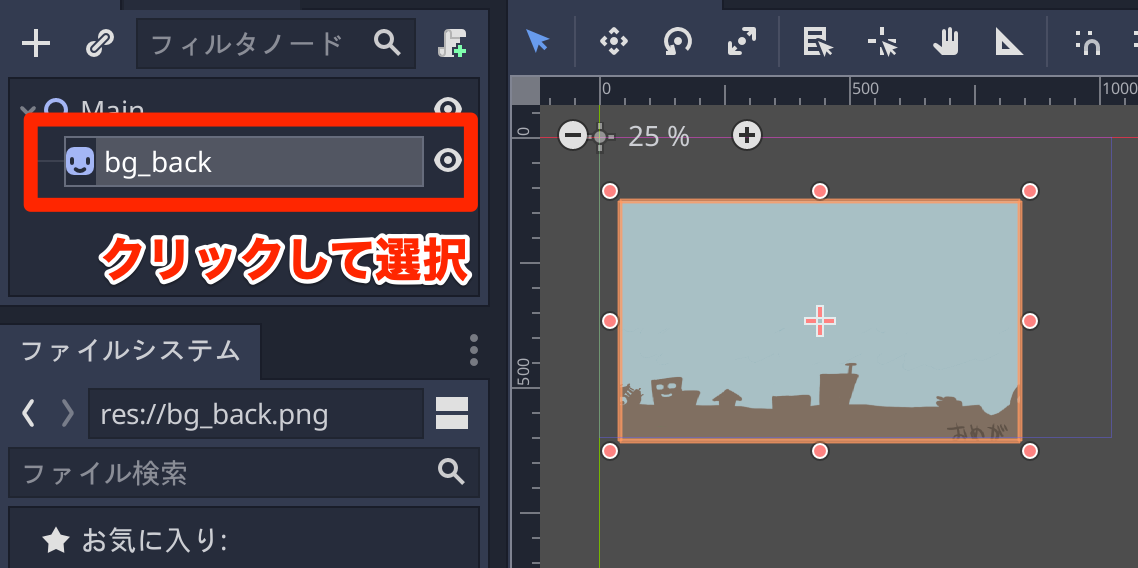Toggle visibility of the bg_back node

tap(448, 161)
